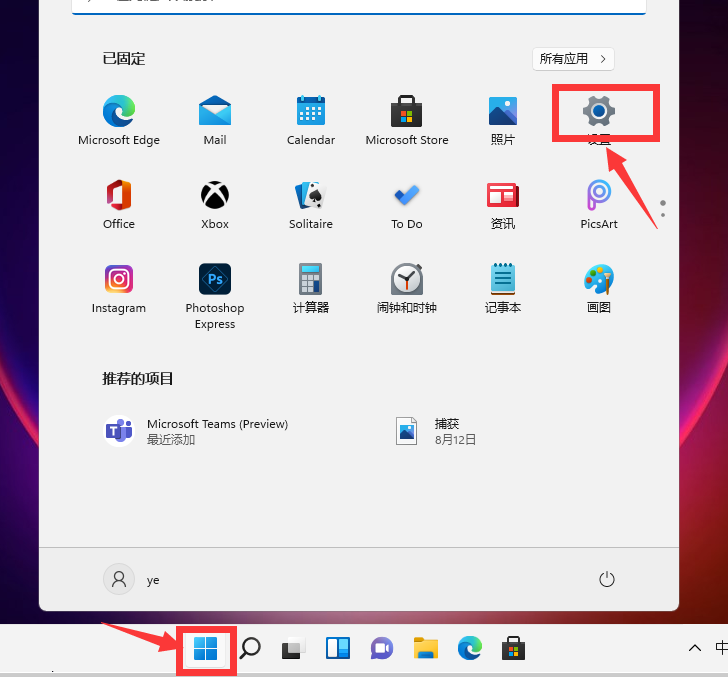The width and height of the screenshot is (728, 677).
Task: Open the 照片 (Photos) app
Action: point(503,120)
